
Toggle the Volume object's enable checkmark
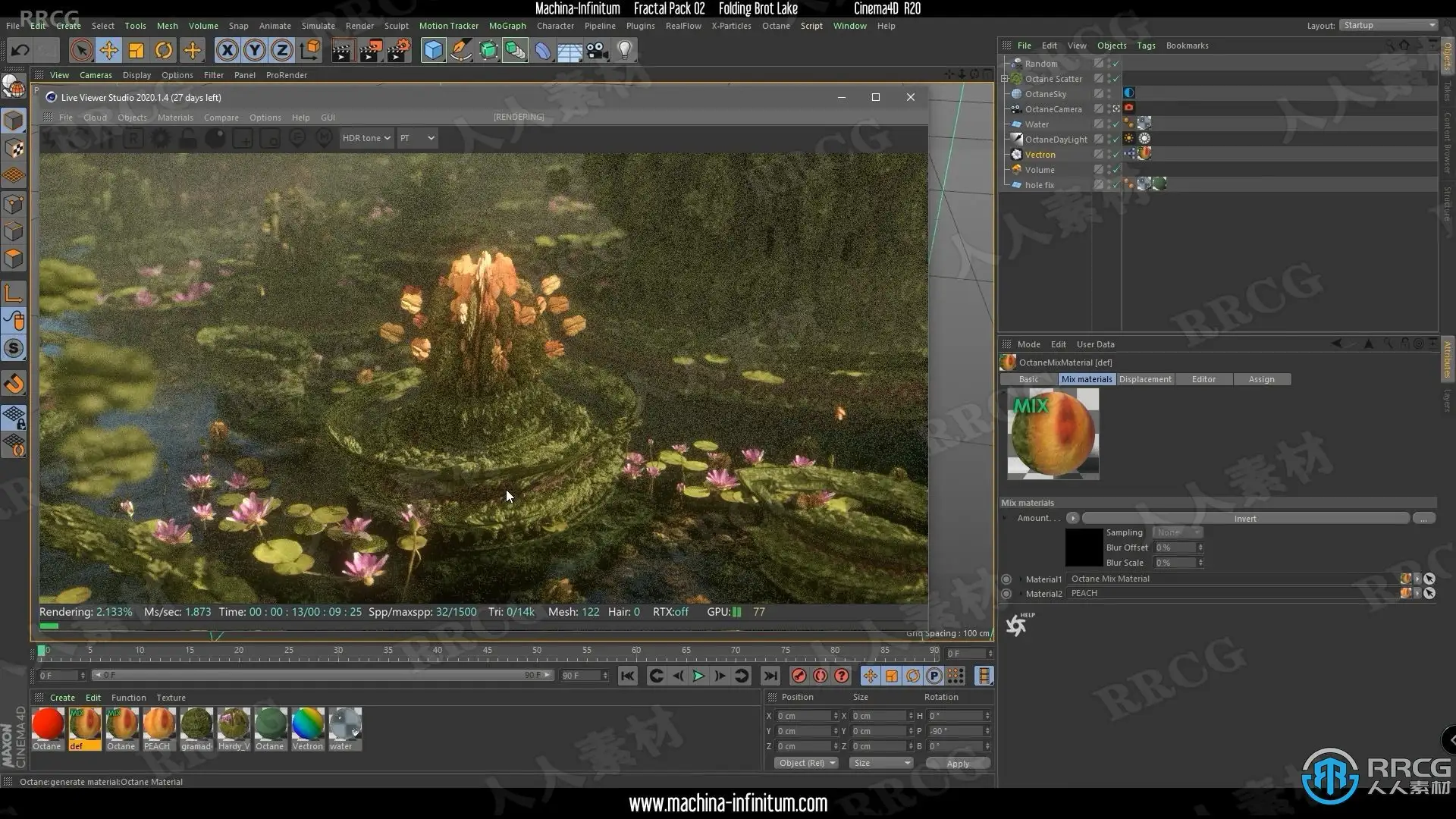click(1116, 170)
